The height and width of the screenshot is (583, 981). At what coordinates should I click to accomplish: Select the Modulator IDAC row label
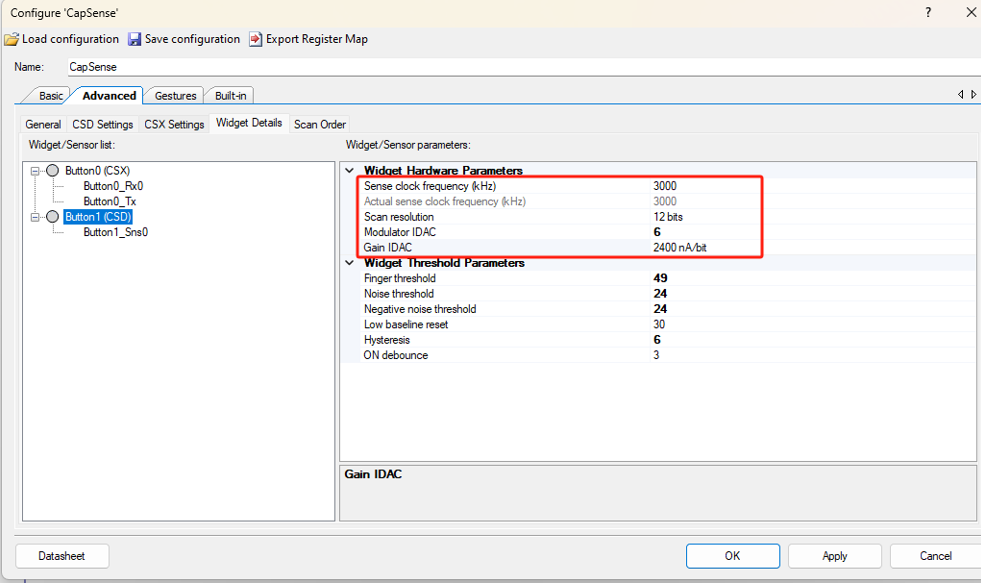[x=400, y=232]
